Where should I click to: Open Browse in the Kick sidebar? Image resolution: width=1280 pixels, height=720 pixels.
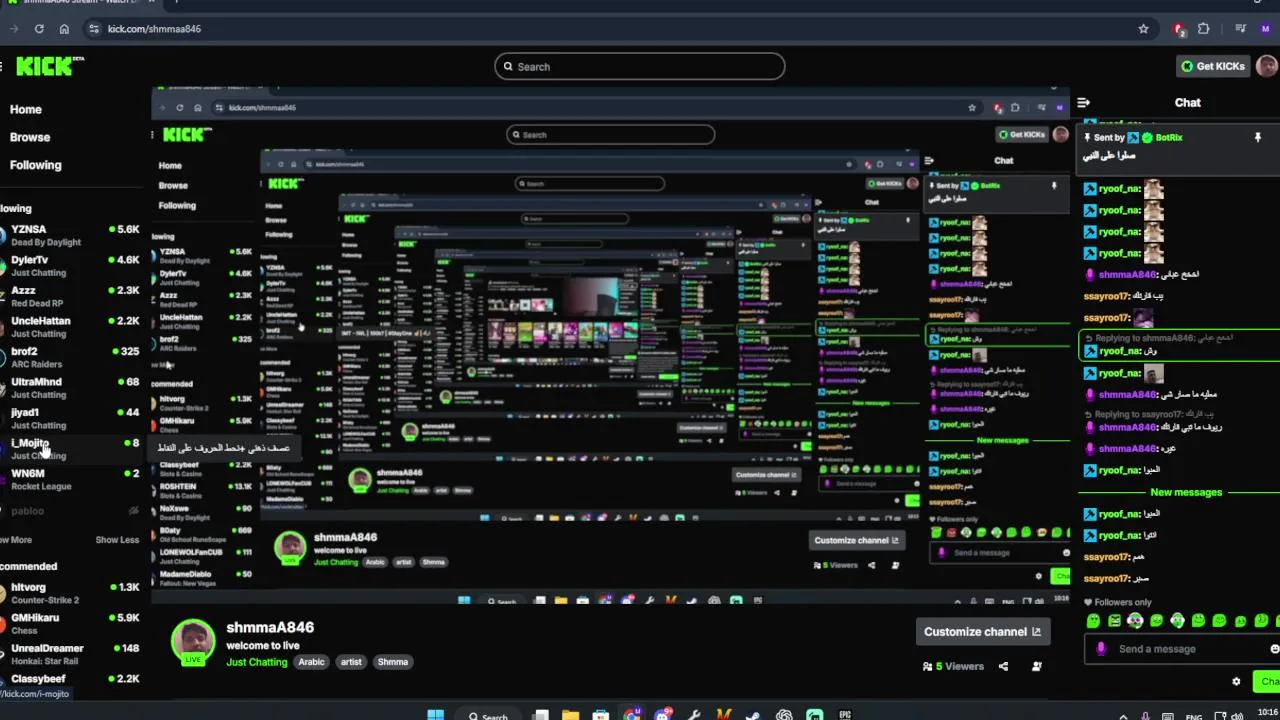click(30, 138)
